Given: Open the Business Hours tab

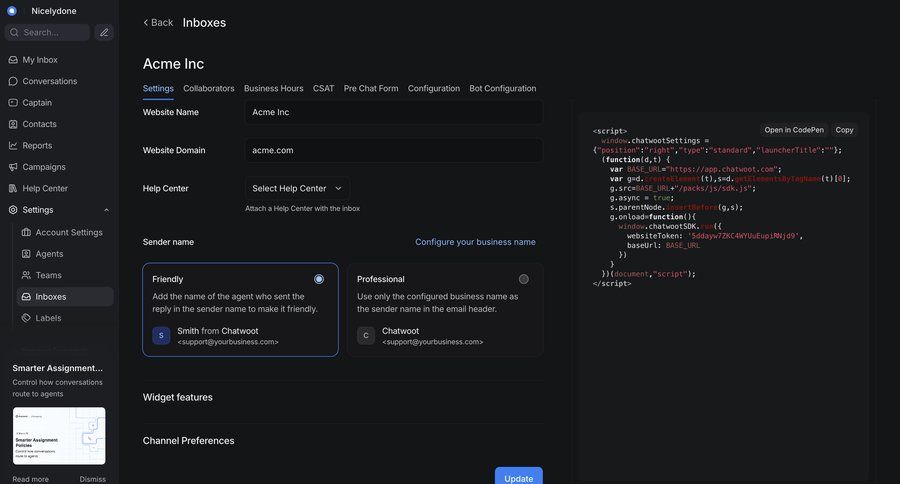Looking at the screenshot, I should pyautogui.click(x=273, y=88).
